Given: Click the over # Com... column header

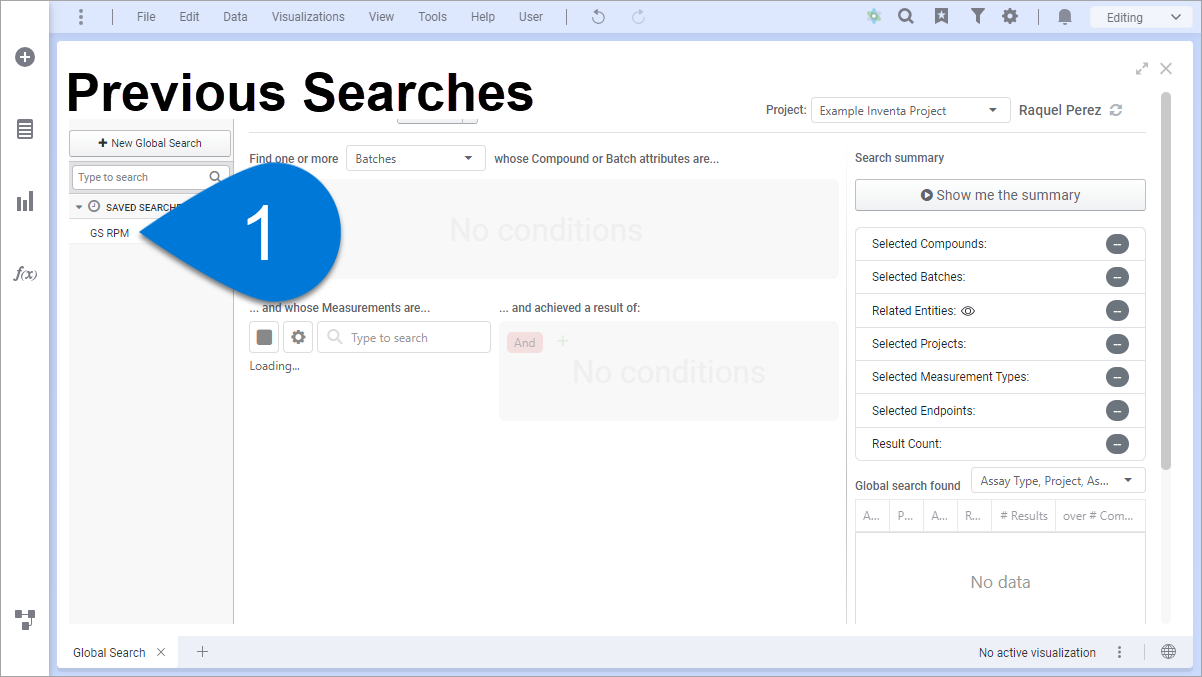Looking at the screenshot, I should 1099,516.
